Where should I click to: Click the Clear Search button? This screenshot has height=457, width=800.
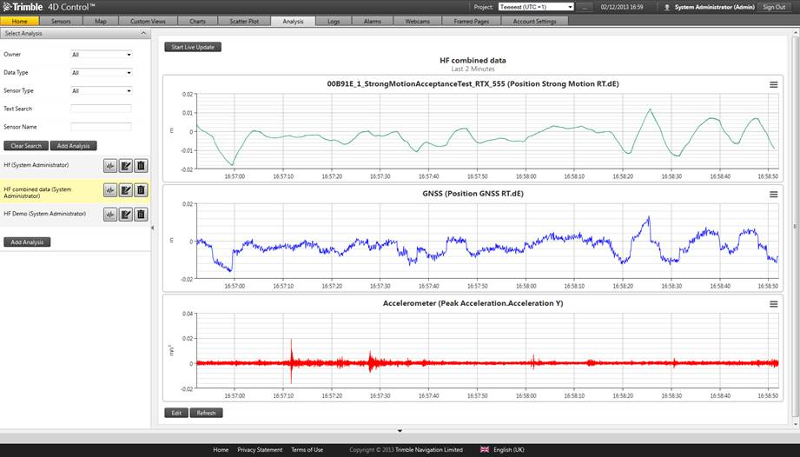pos(26,146)
